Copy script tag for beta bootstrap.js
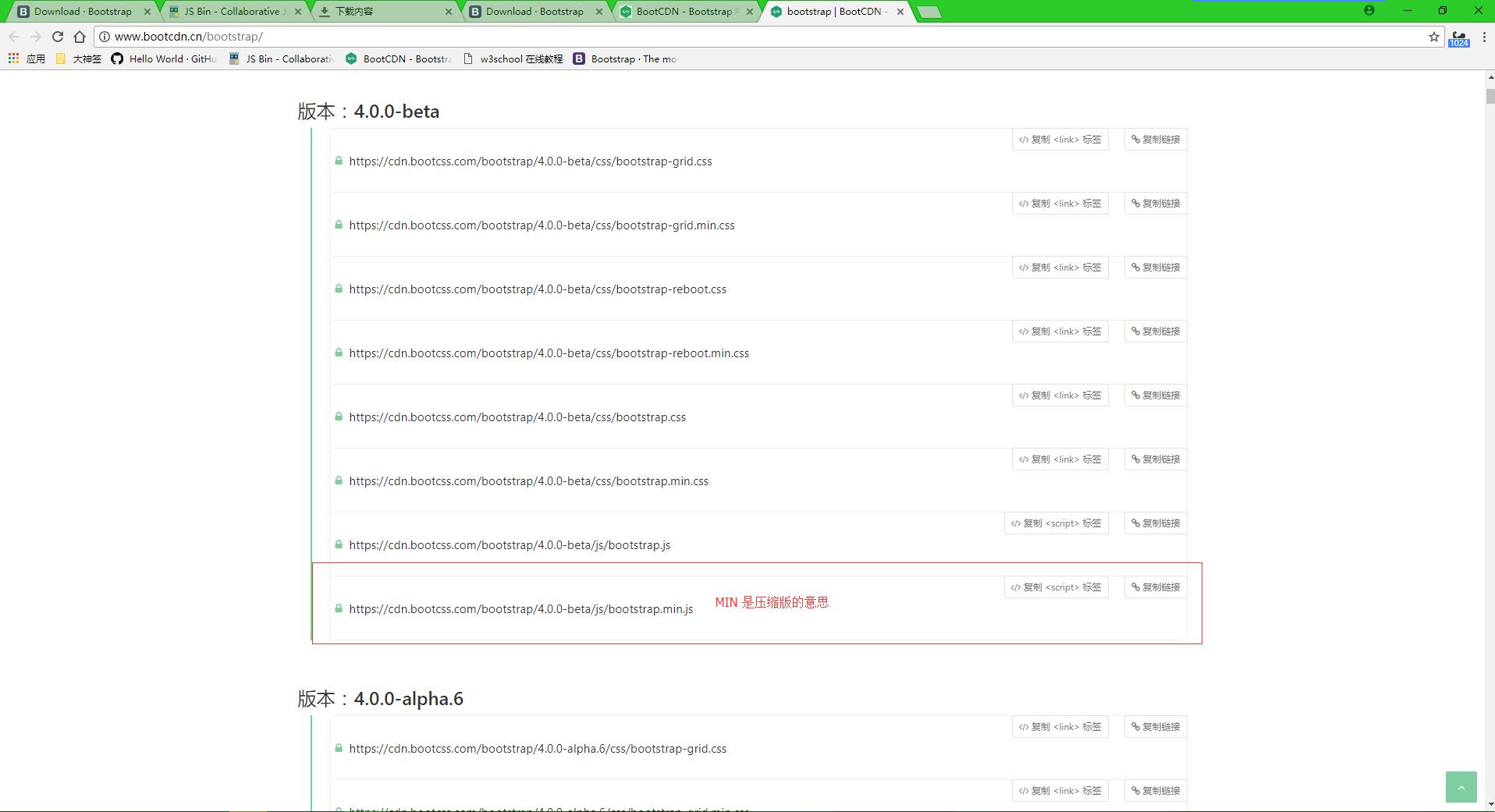1495x812 pixels. 1056,523
